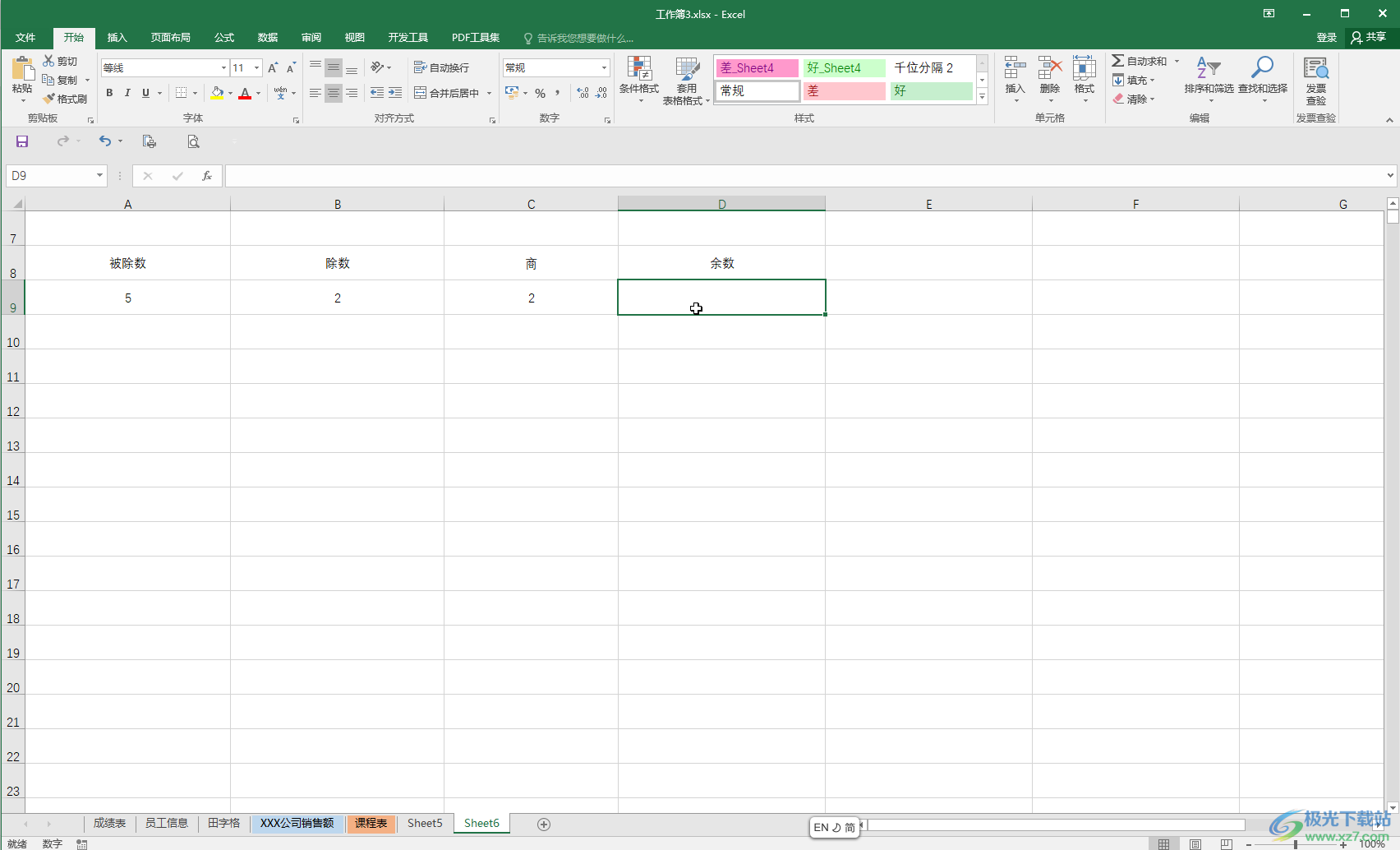Add a new sheet with plus icon
This screenshot has width=1400, height=850.
coord(544,824)
